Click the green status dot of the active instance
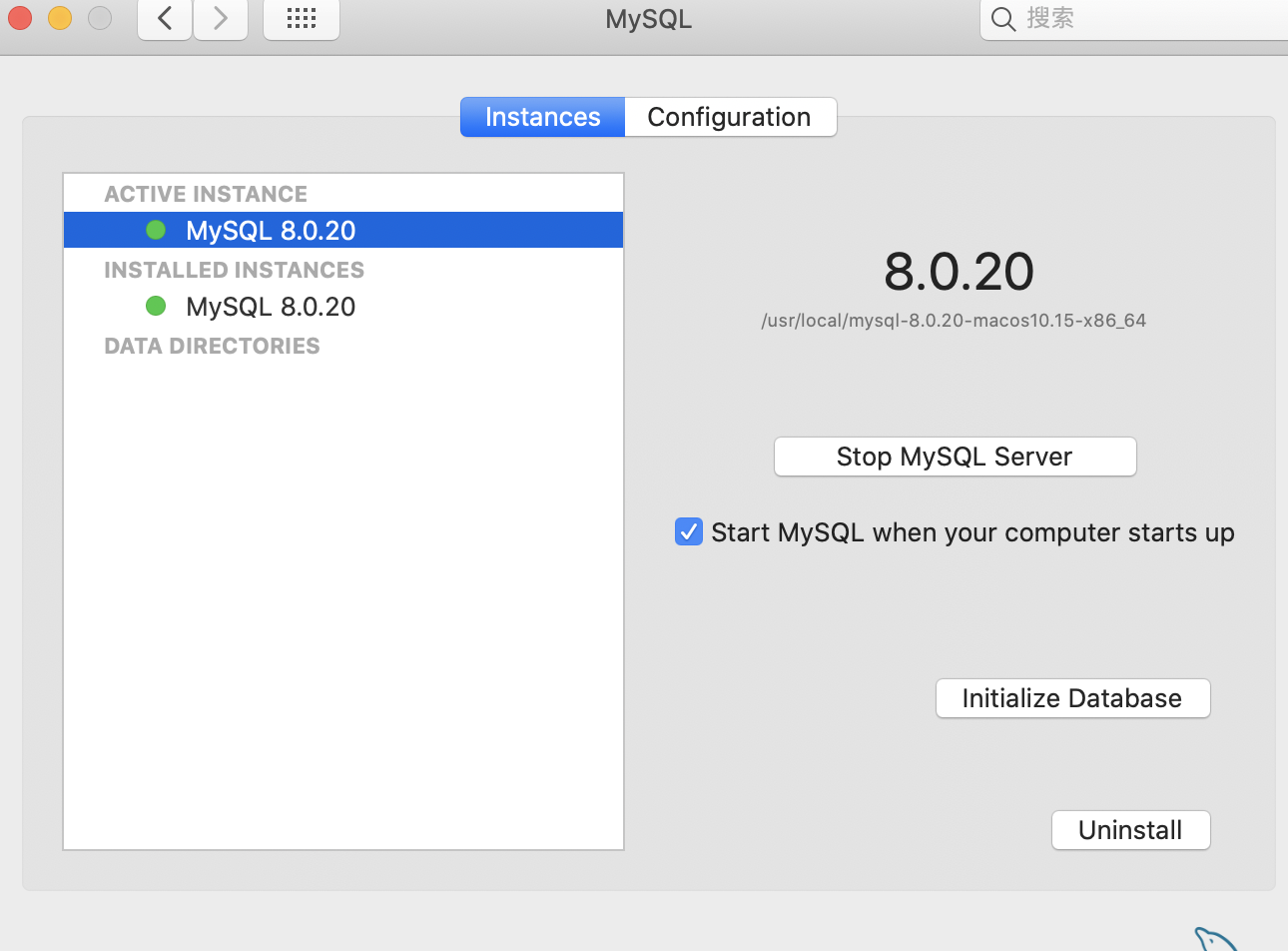 click(156, 229)
